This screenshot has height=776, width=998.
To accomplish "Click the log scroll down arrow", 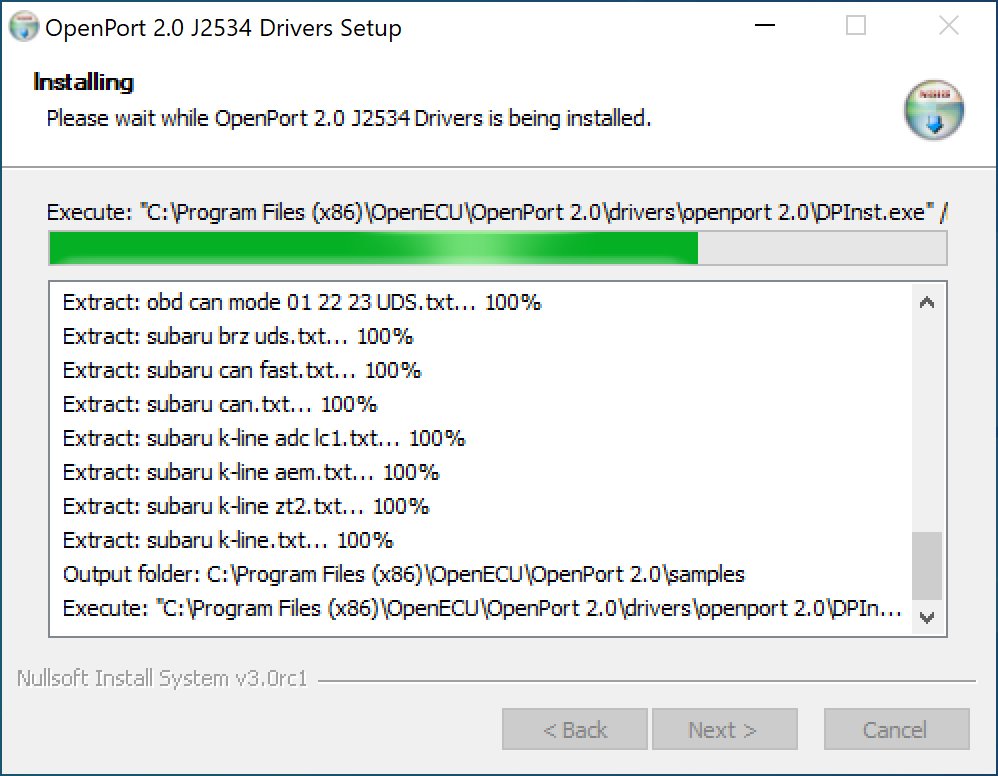I will pyautogui.click(x=927, y=617).
